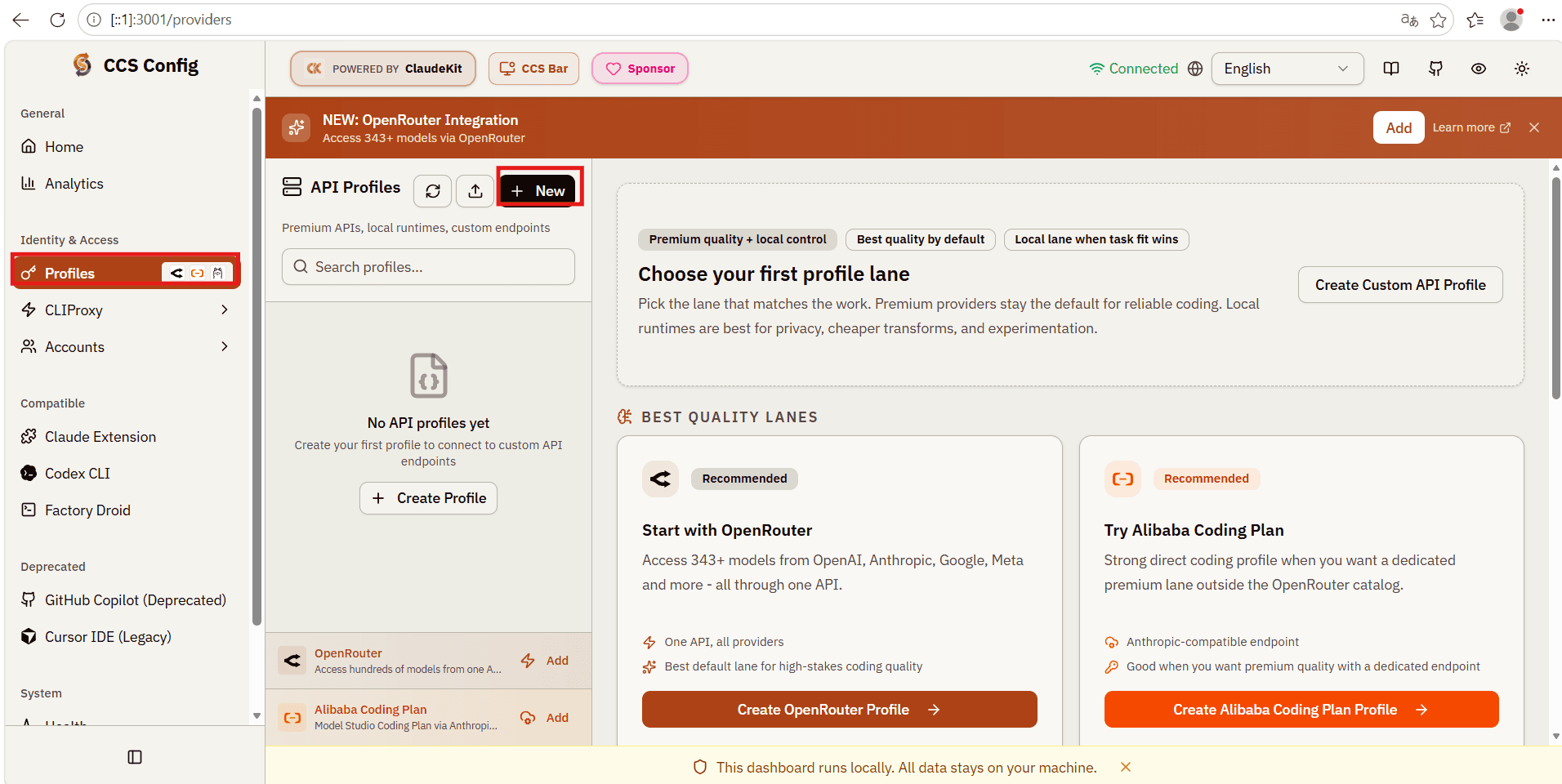Click the Powered by ClaudeKit badge

click(383, 69)
